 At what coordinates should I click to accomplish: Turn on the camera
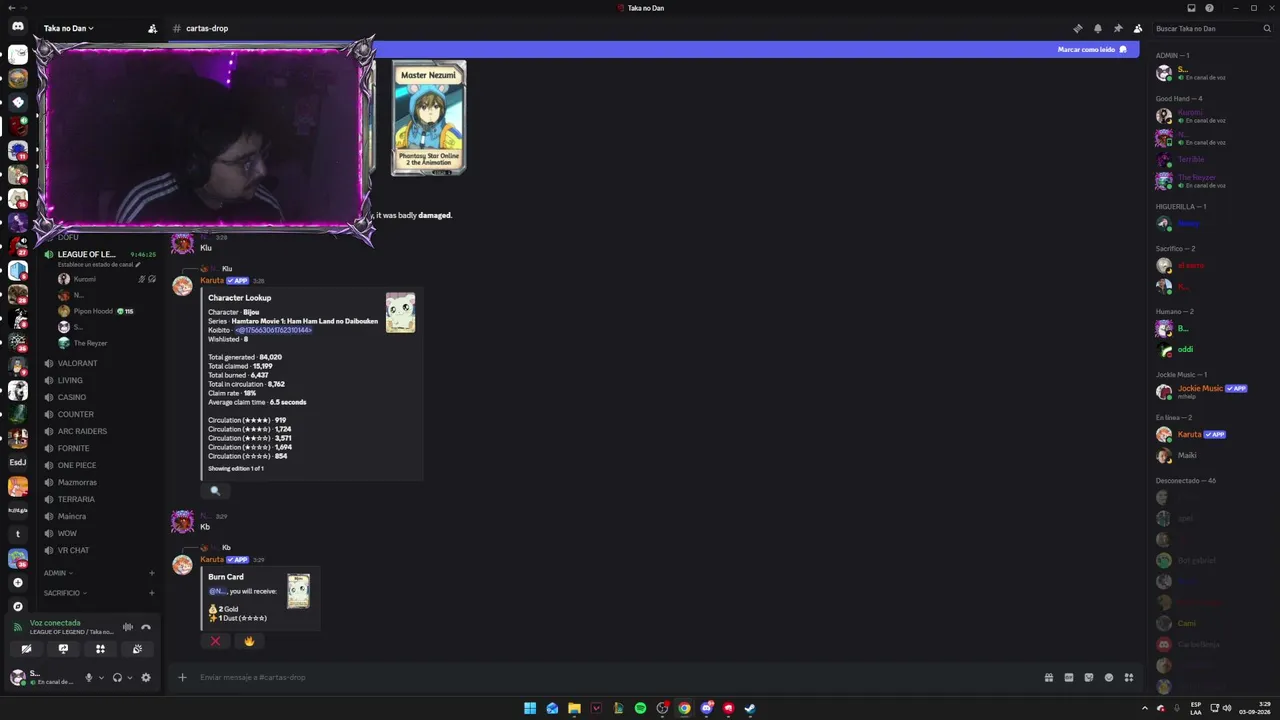pos(26,649)
